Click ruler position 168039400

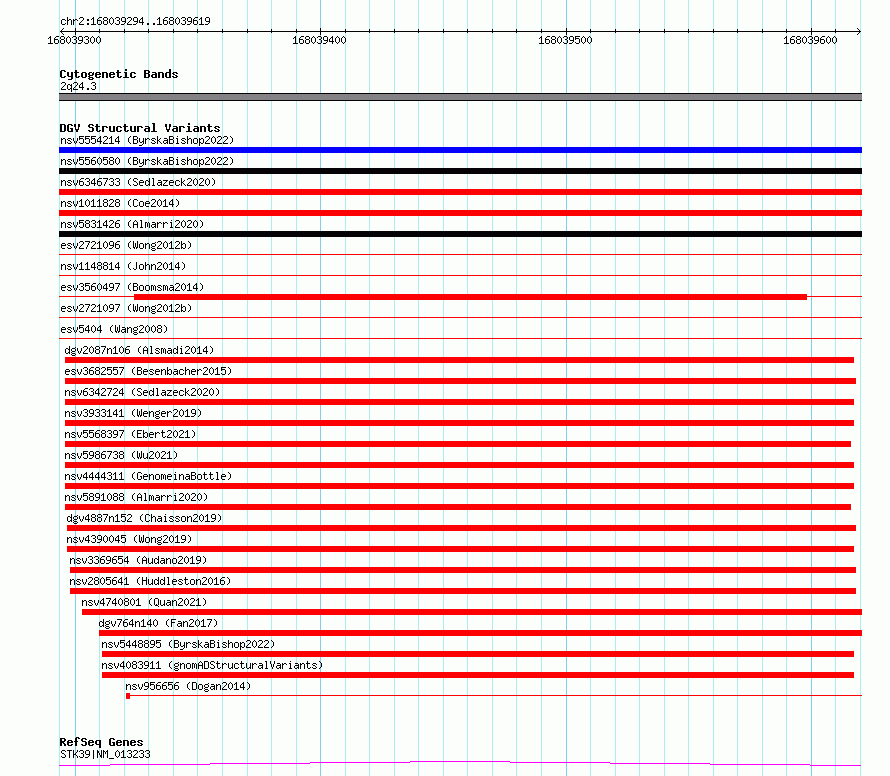[319, 40]
